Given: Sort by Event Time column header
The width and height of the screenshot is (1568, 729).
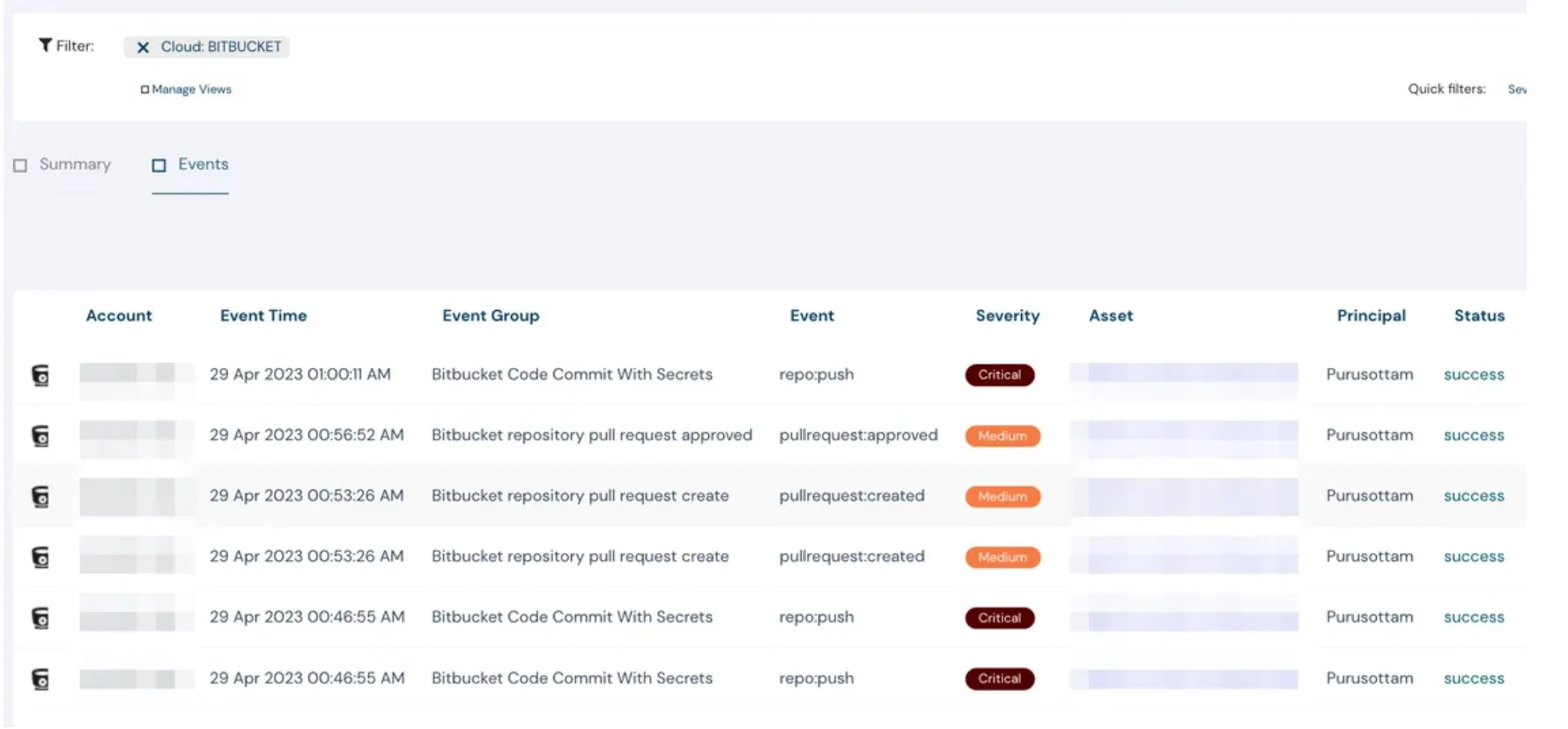Looking at the screenshot, I should point(263,316).
